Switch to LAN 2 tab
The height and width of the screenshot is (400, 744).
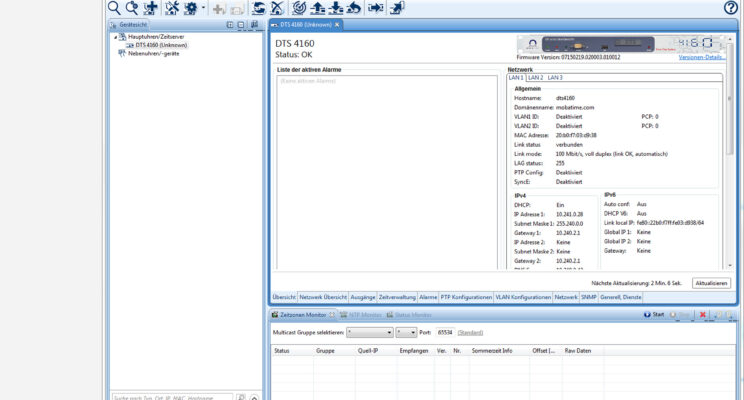535,77
